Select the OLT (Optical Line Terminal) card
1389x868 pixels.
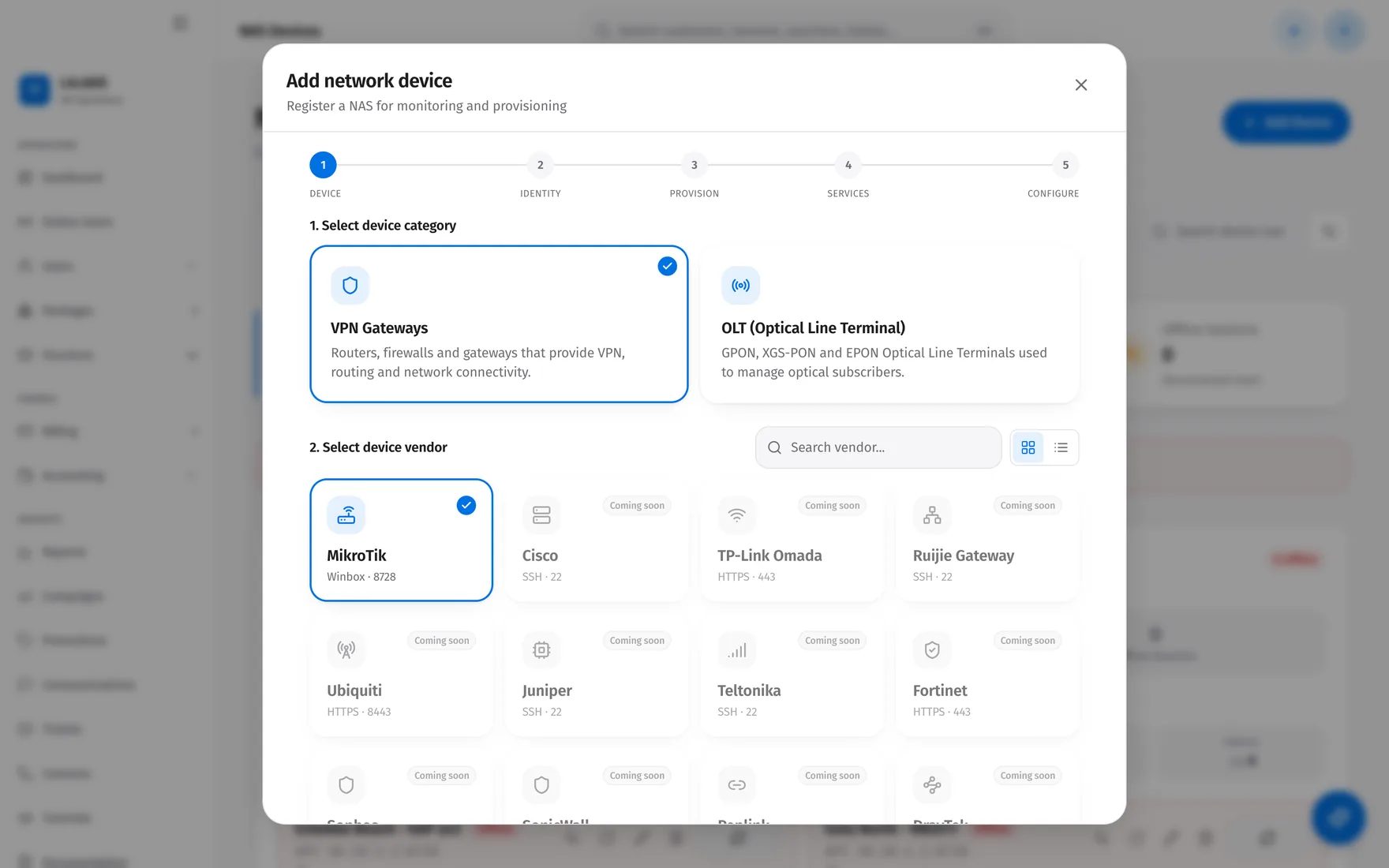(x=889, y=324)
